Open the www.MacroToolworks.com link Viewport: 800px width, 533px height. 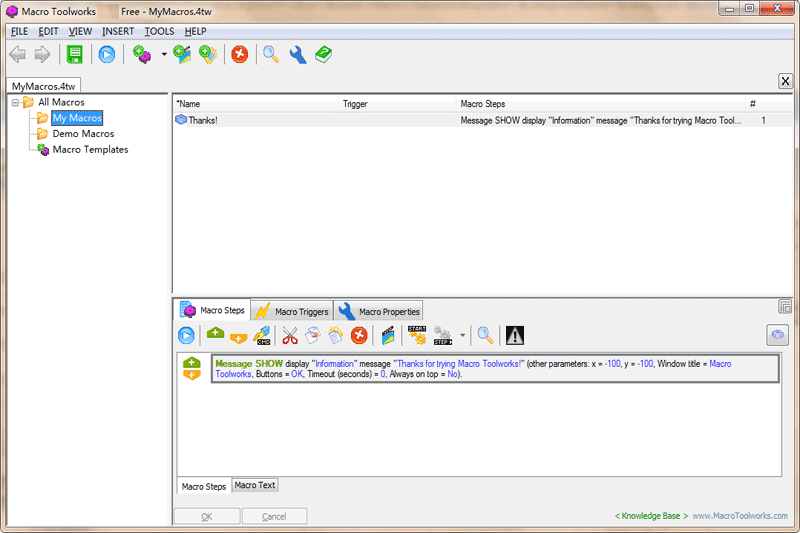(x=740, y=516)
